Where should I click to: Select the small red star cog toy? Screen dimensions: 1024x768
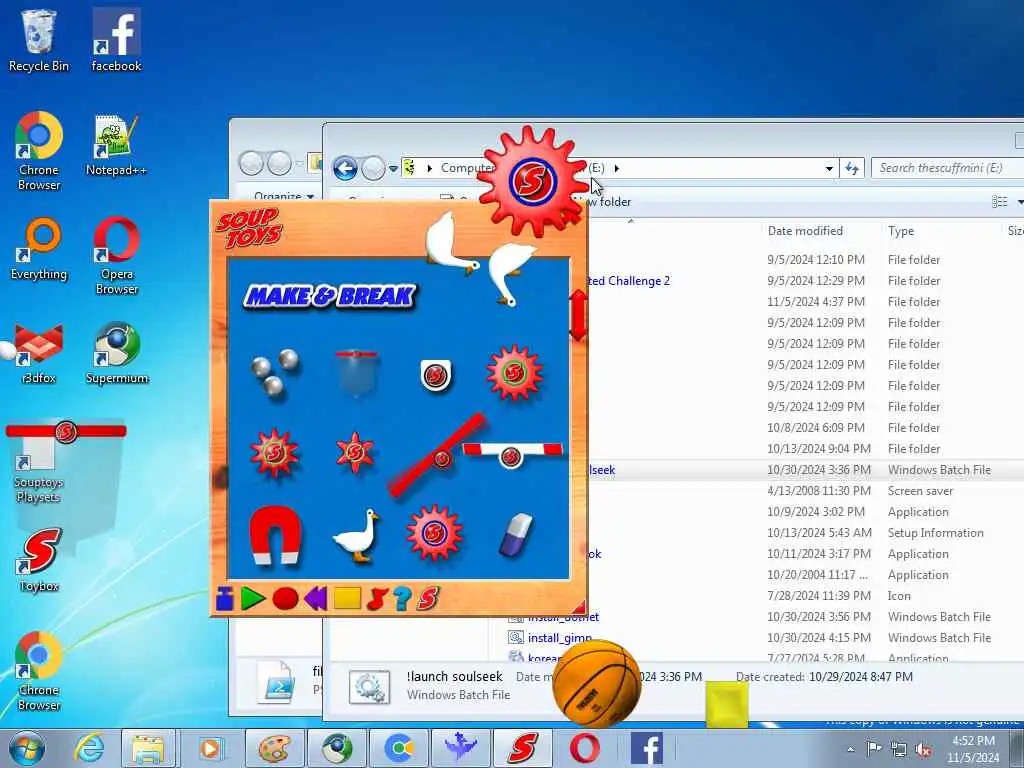[355, 452]
